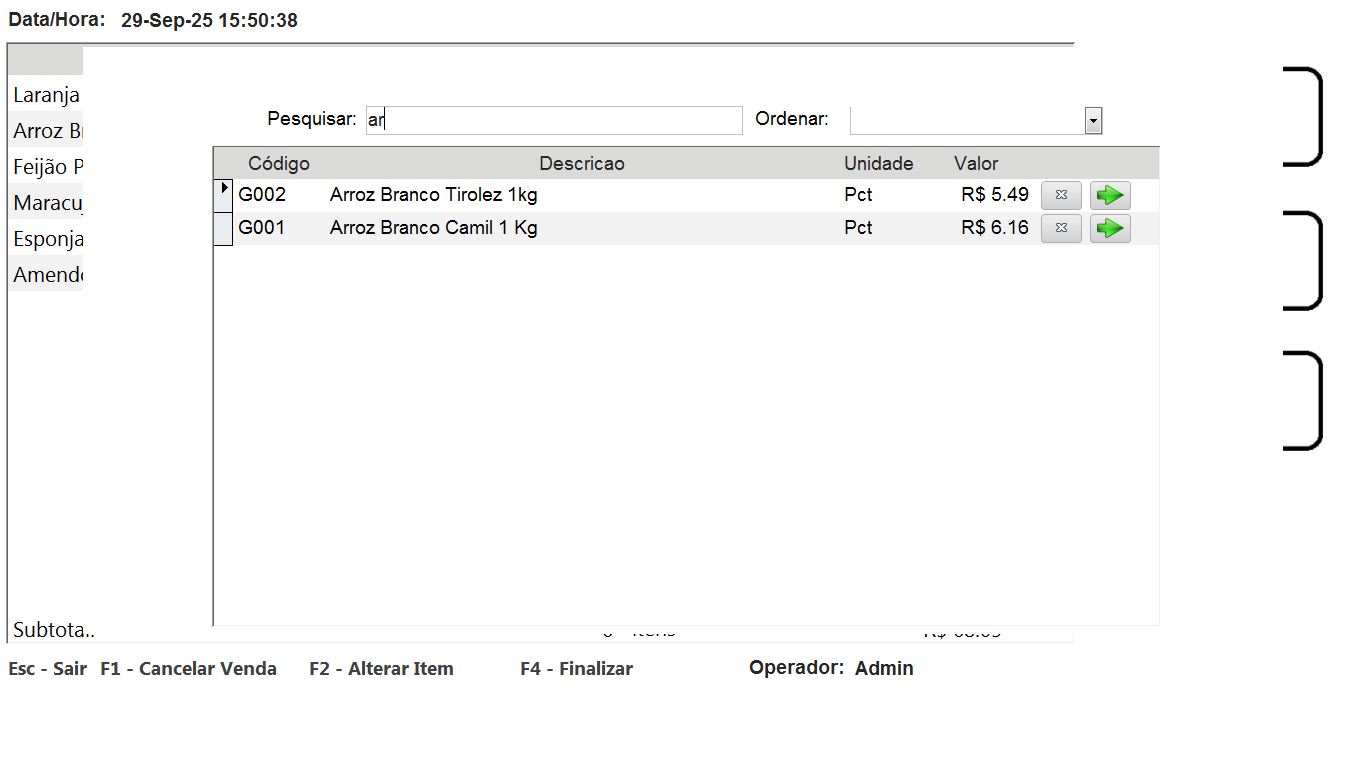
Task: Select the Esponja item in sale list
Action: 48,240
